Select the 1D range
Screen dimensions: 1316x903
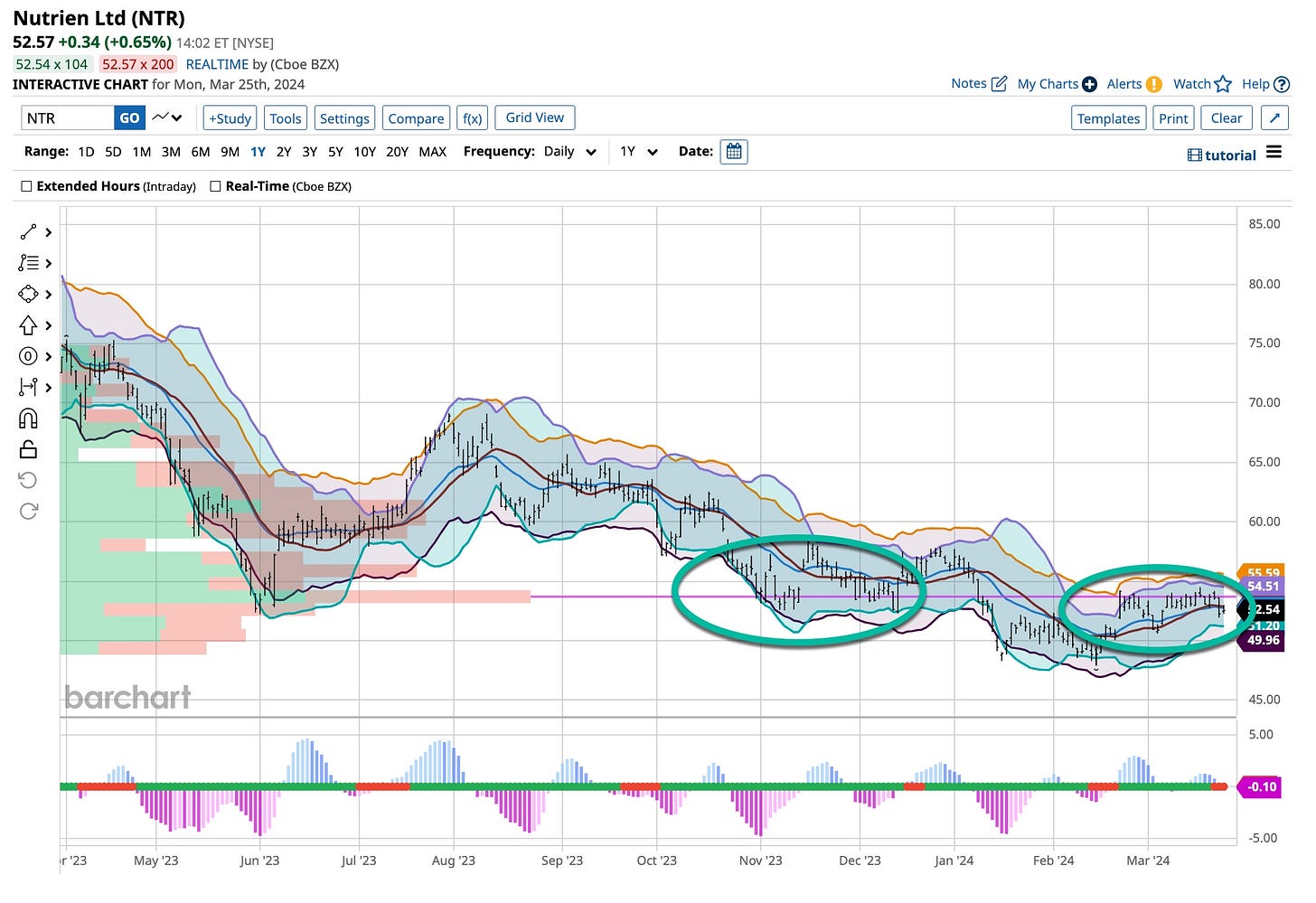tap(86, 152)
